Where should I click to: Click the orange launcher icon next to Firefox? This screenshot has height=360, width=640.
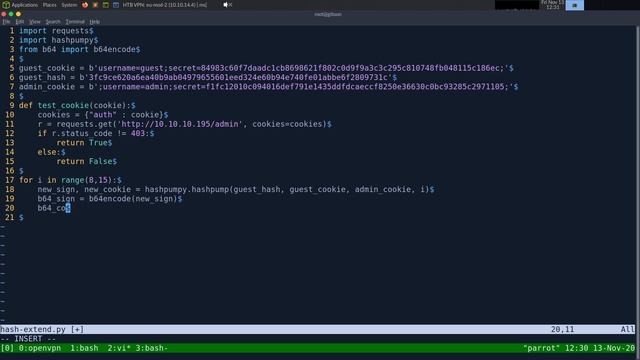(x=95, y=5)
